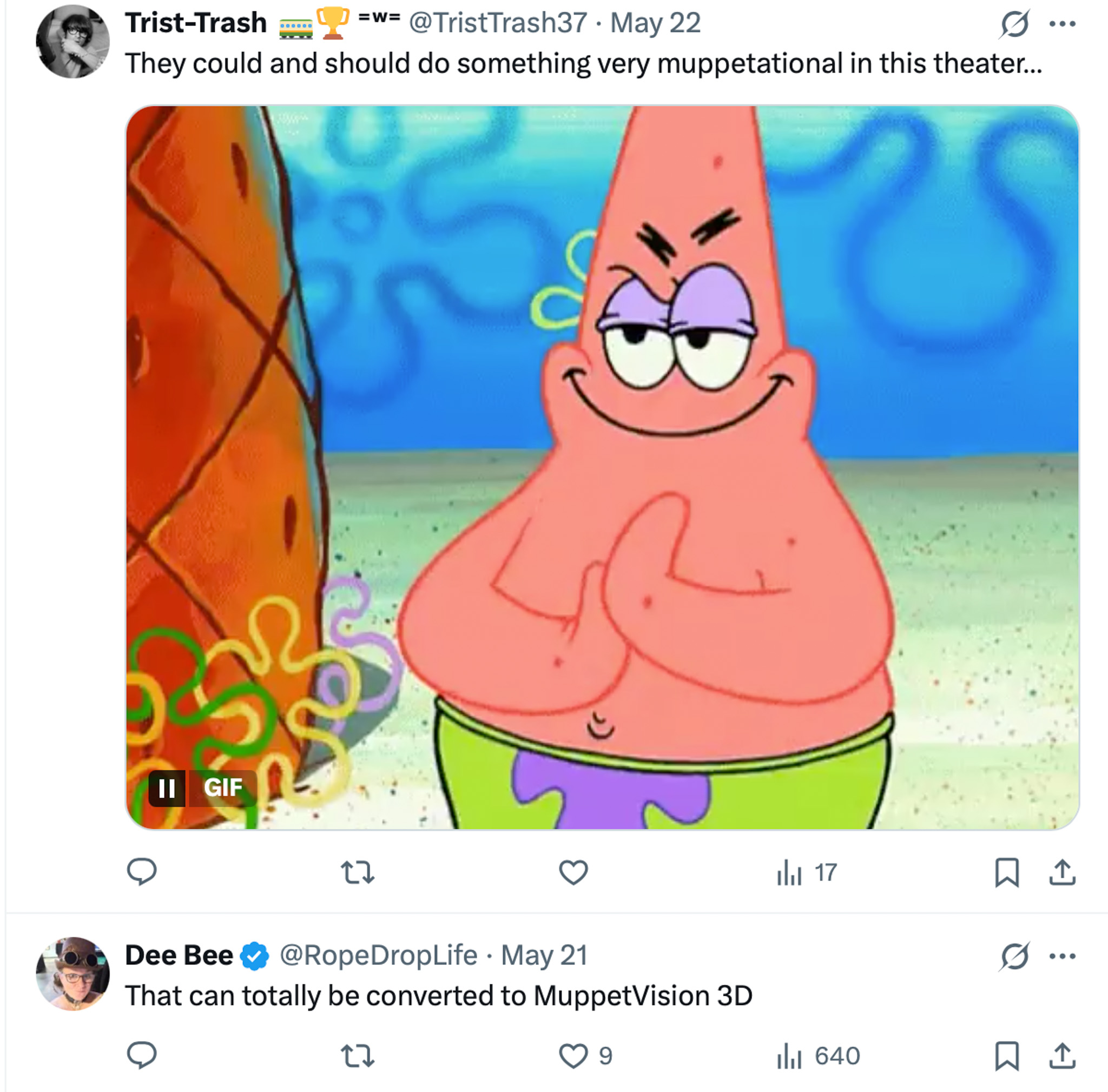Open Trist-Trash's profile picture
This screenshot has height=1092, width=1108.
[x=73, y=41]
